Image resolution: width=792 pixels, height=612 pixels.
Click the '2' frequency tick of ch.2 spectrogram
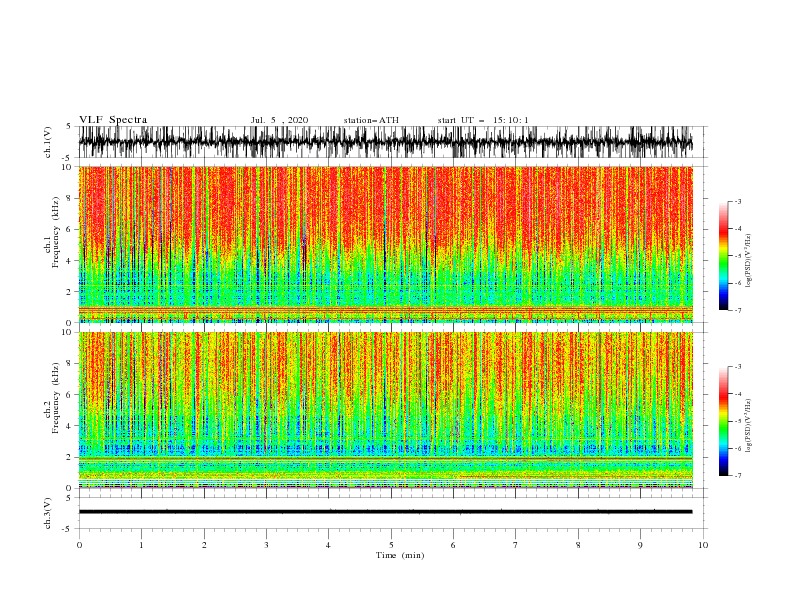click(x=70, y=457)
